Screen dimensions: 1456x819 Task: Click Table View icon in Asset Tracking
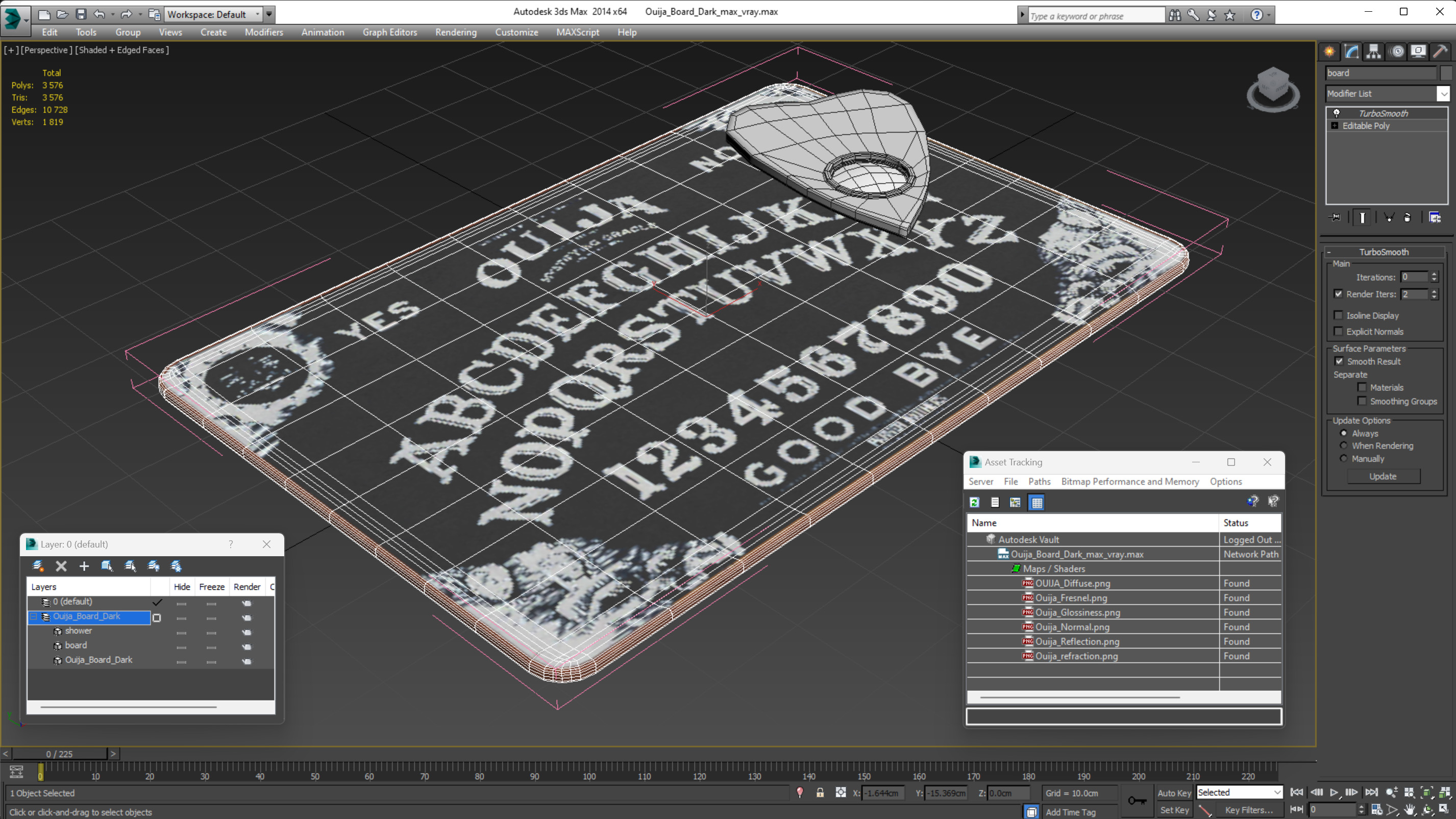coord(1037,502)
